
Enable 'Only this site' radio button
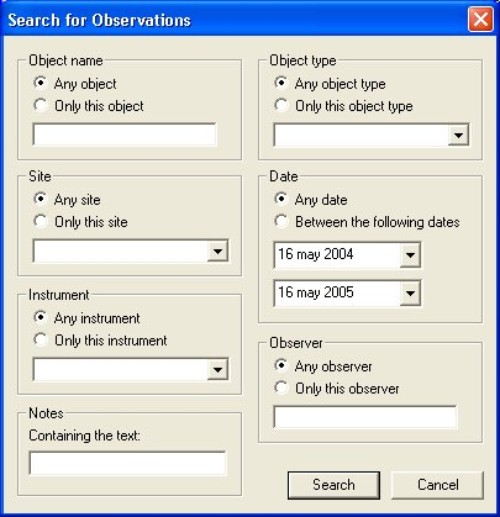(40, 222)
